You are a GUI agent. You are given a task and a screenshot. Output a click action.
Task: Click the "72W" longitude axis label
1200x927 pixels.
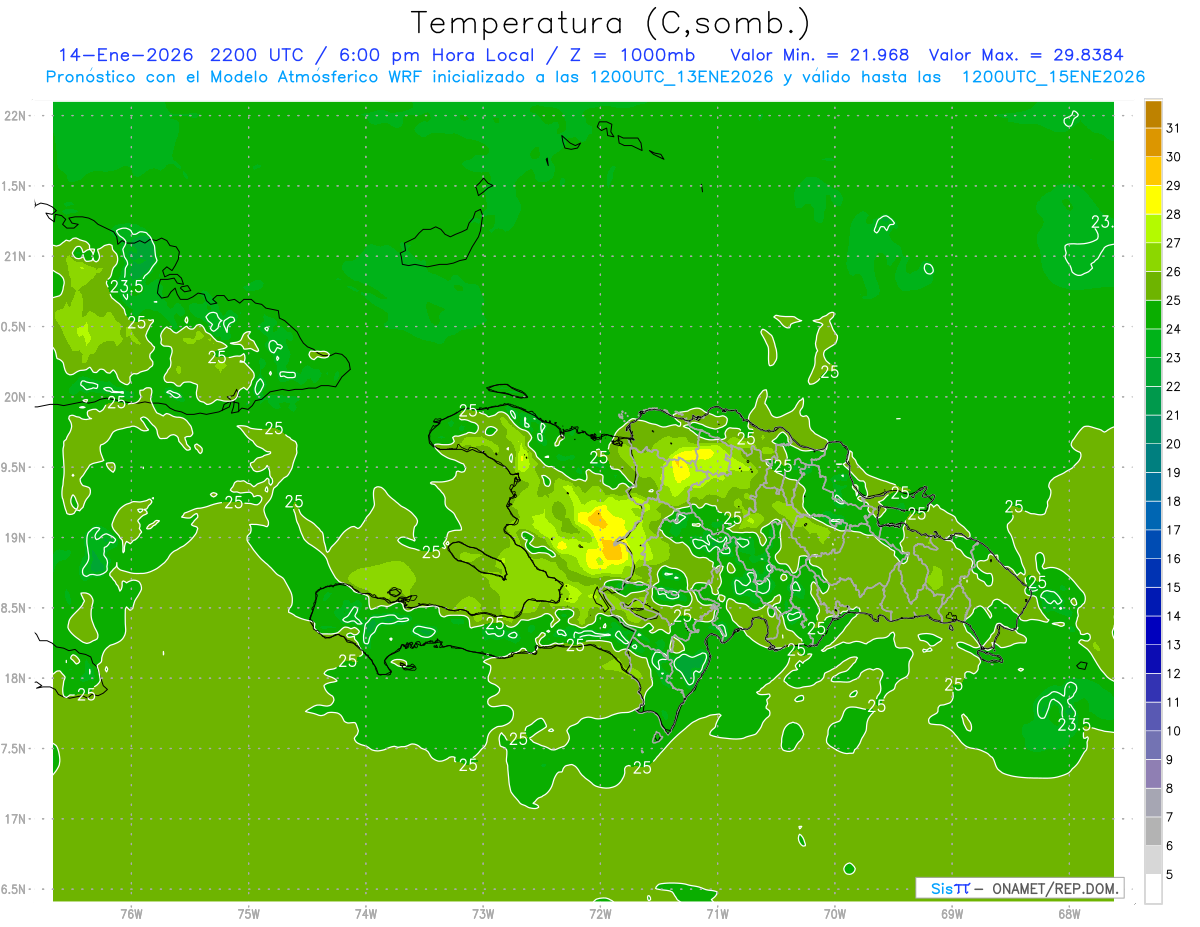pyautogui.click(x=600, y=913)
